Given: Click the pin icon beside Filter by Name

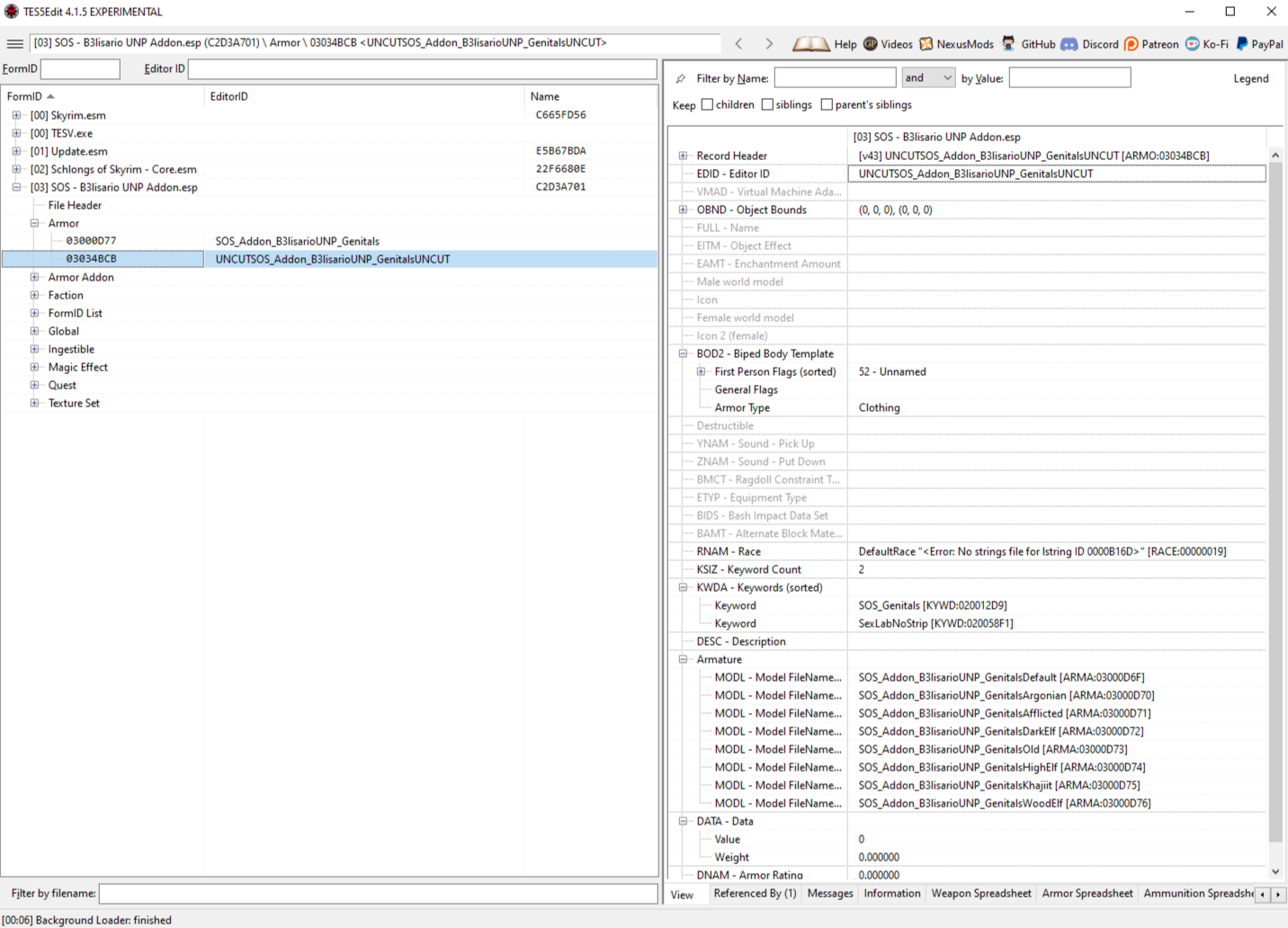Looking at the screenshot, I should [x=681, y=79].
